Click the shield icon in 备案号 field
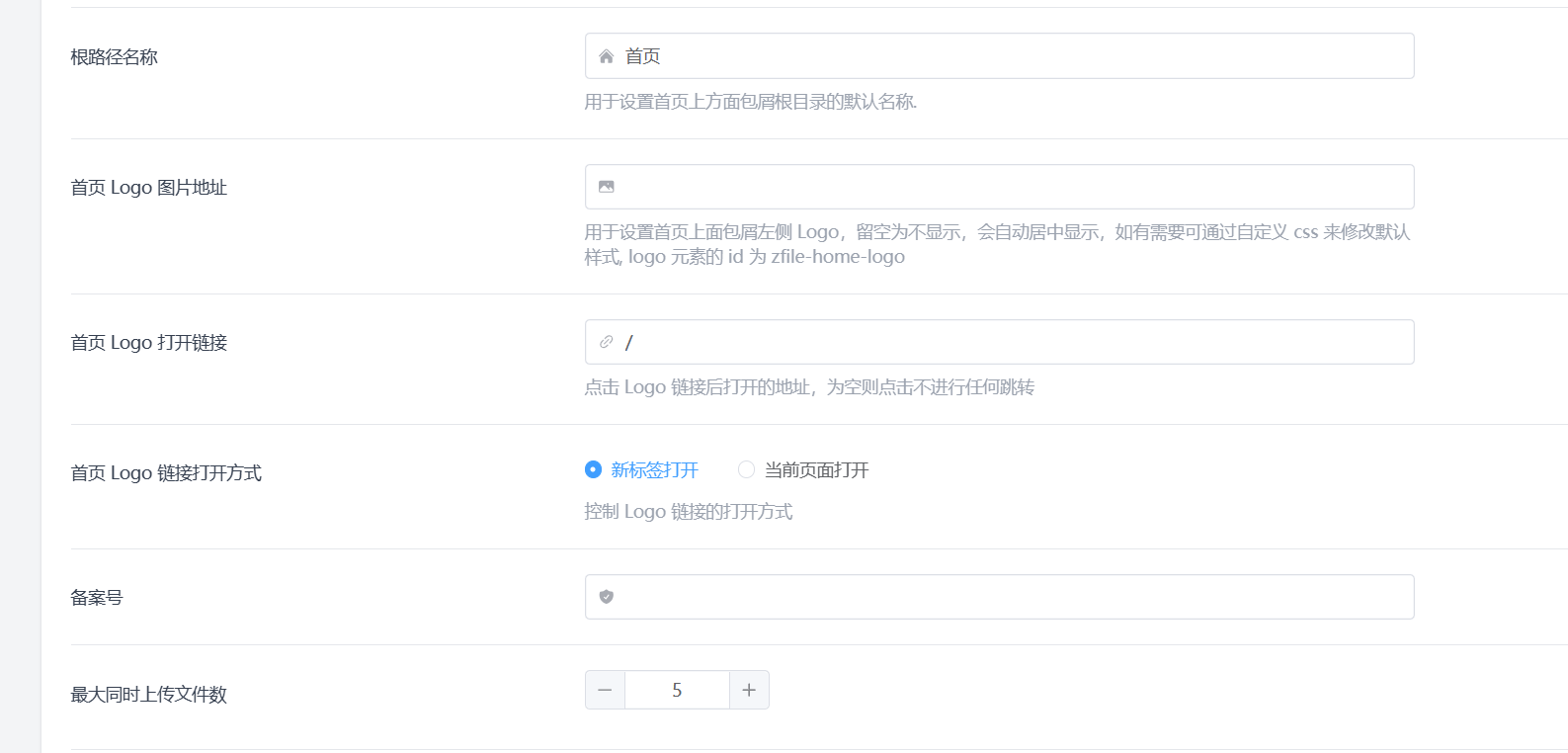The image size is (1568, 753). (x=607, y=597)
